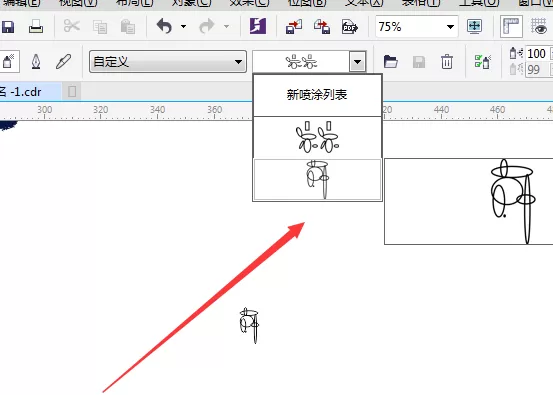Viewport: 553px width, 395px height.
Task: Select the Calligraphic pen mode icon
Action: coord(36,62)
